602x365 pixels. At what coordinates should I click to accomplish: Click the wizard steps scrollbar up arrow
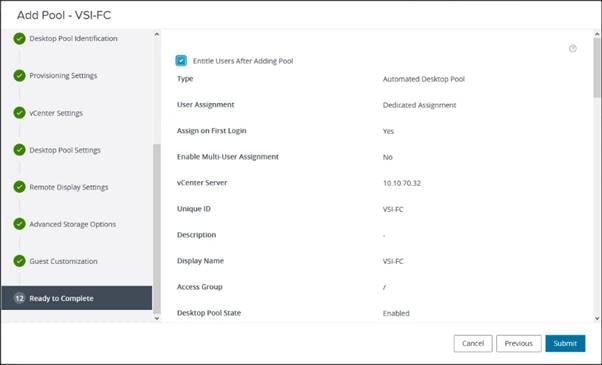pyautogui.click(x=156, y=35)
